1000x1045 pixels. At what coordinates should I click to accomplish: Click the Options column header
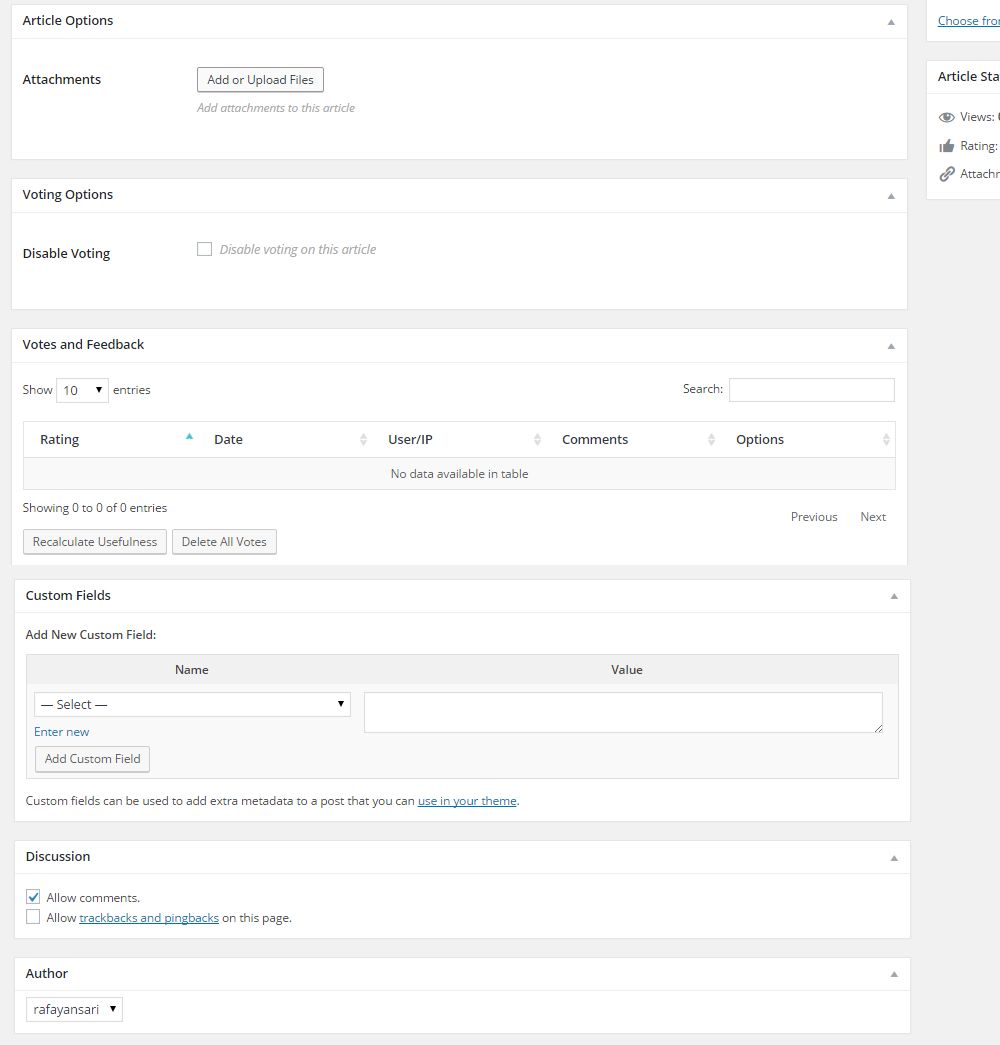[759, 439]
